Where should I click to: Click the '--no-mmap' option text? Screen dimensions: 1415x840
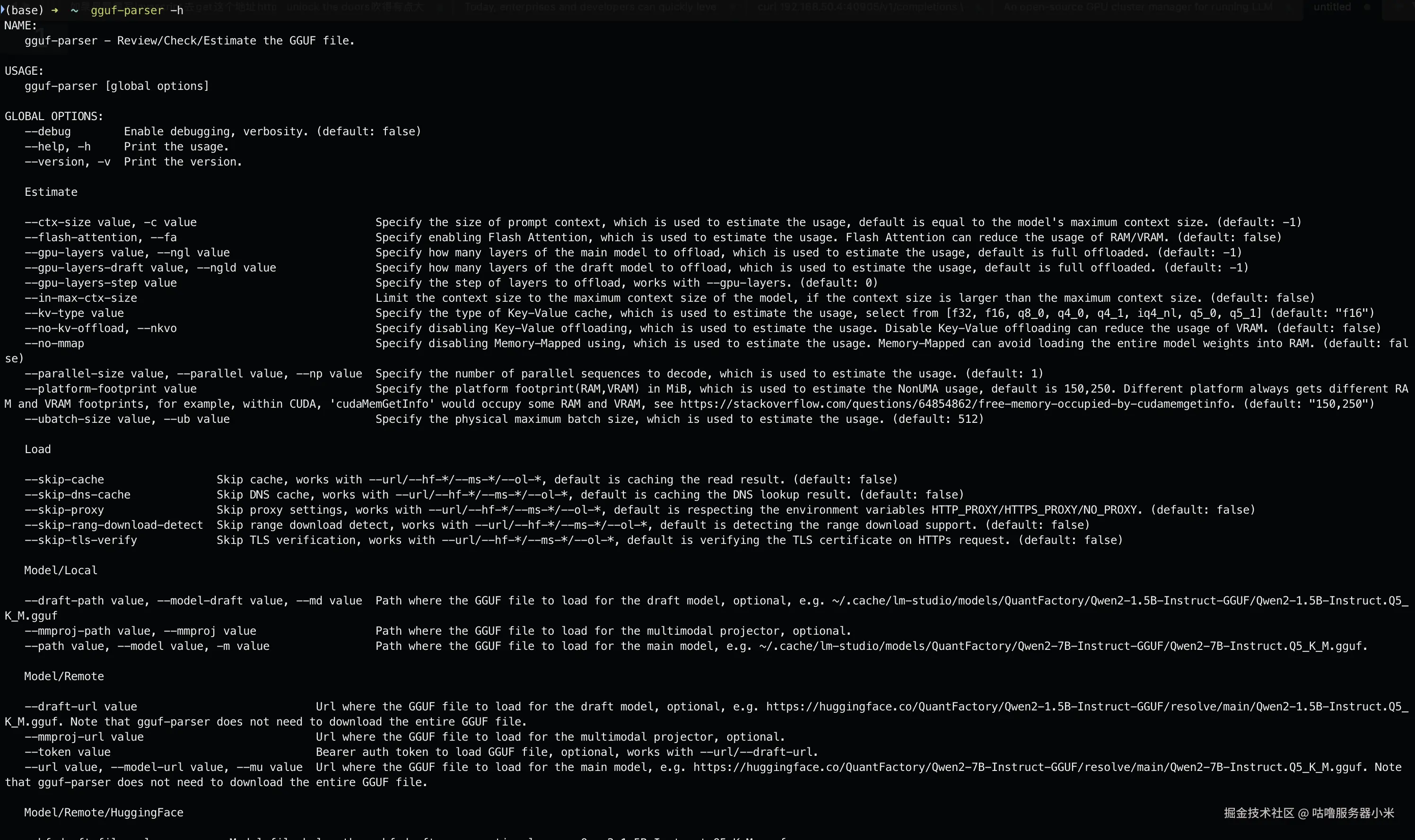pos(54,343)
